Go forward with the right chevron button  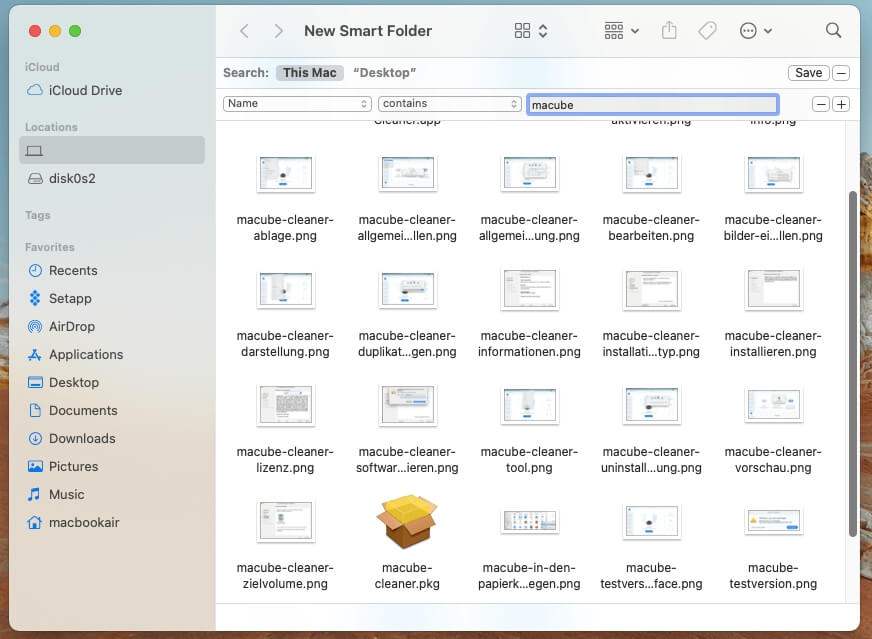click(x=278, y=31)
